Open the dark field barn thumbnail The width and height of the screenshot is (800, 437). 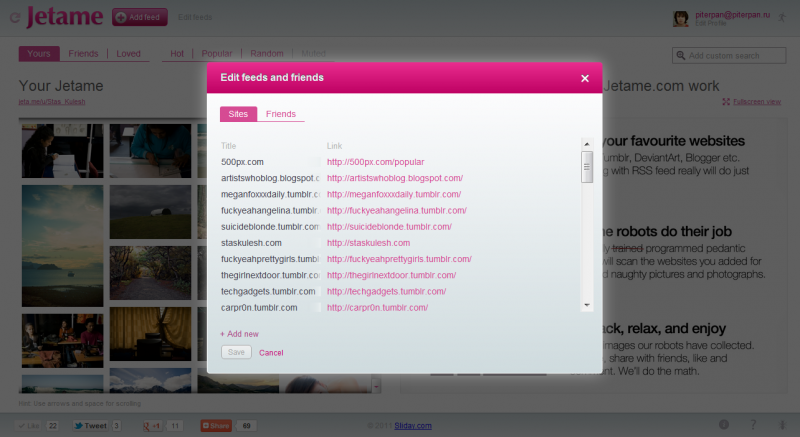click(151, 212)
